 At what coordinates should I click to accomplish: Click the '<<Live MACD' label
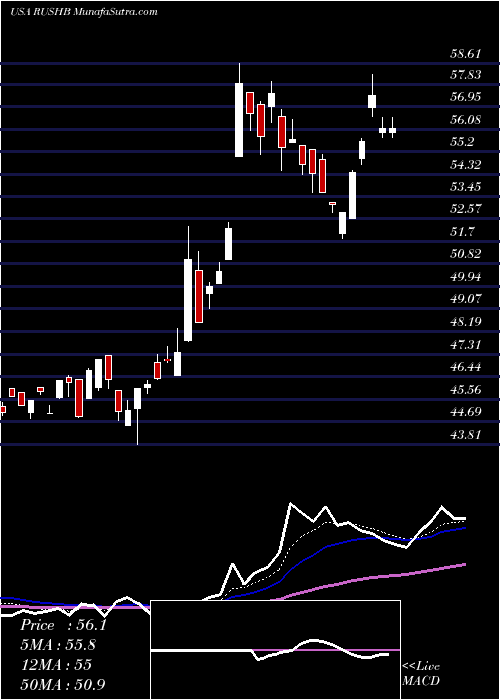coord(421,674)
